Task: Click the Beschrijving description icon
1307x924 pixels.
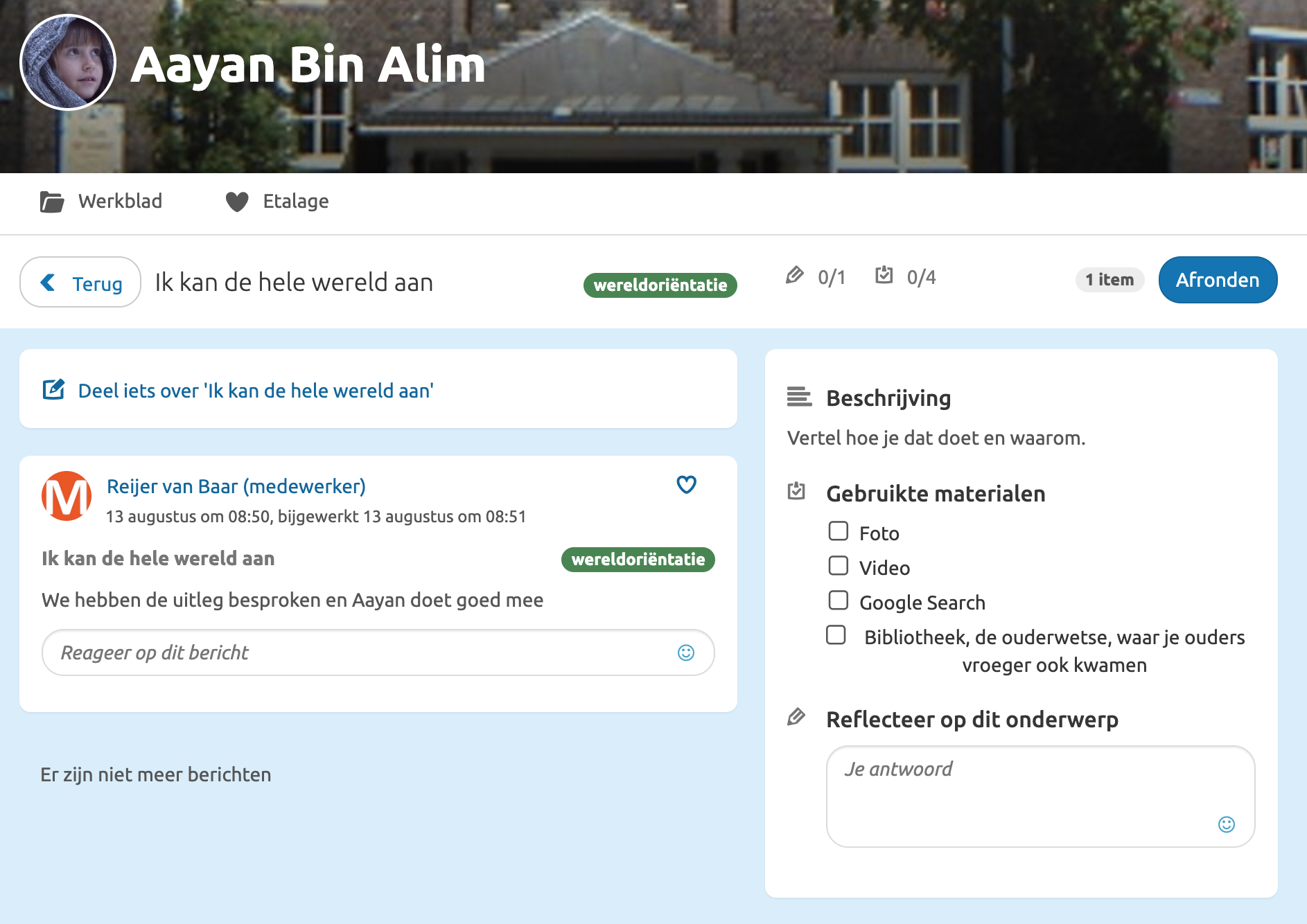Action: pyautogui.click(x=798, y=398)
